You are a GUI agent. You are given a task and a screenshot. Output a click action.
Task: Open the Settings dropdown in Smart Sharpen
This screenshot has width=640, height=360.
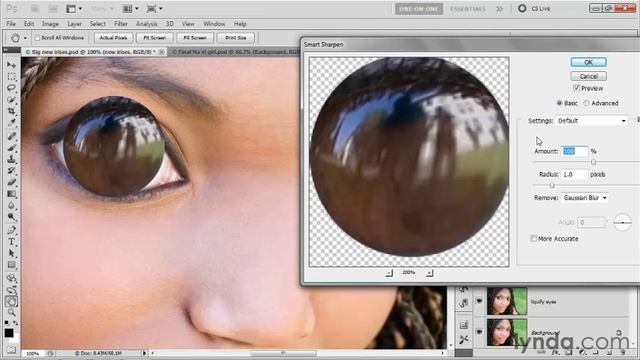(x=591, y=121)
